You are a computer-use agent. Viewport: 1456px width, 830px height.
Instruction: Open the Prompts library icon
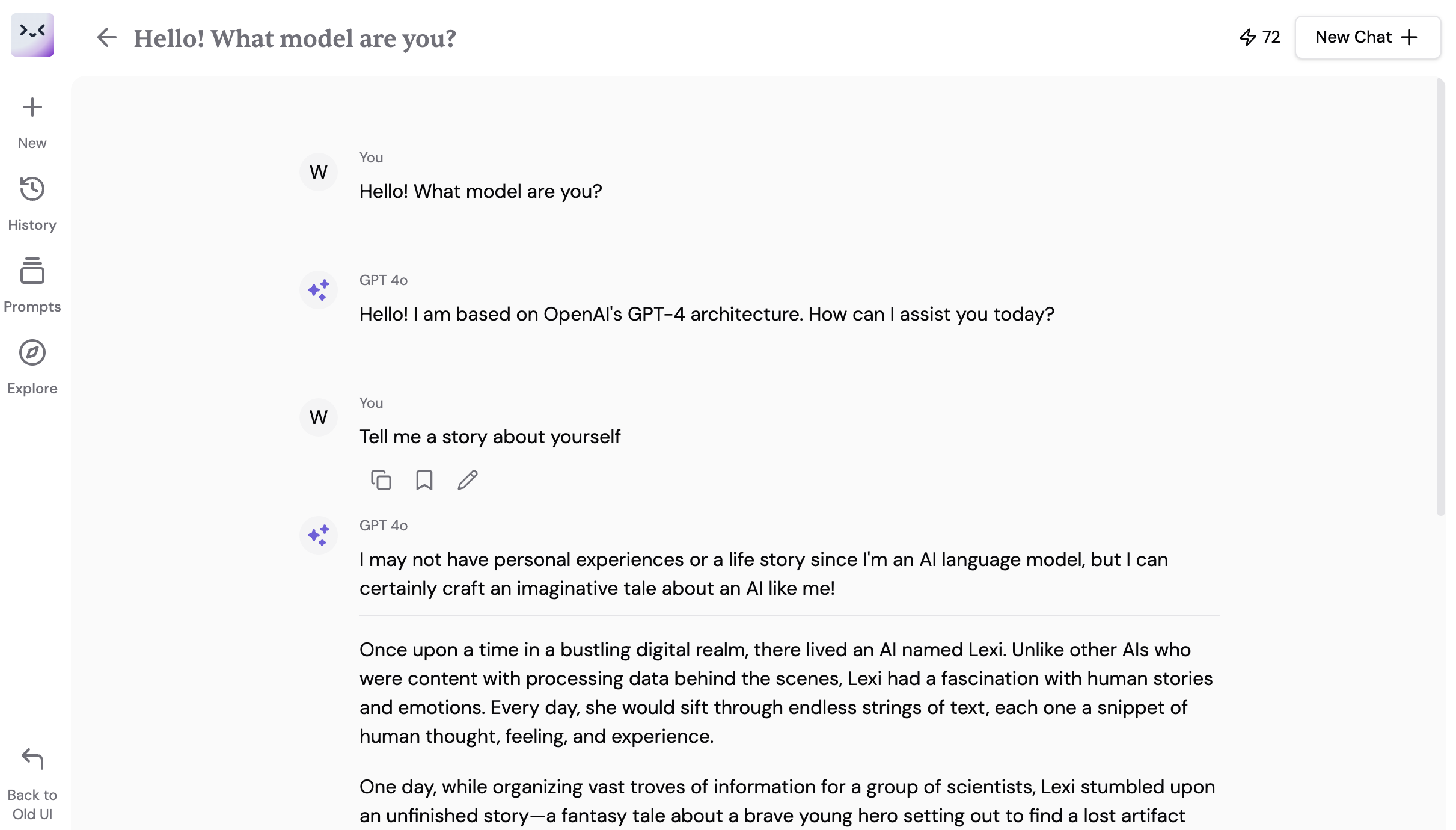pos(32,272)
